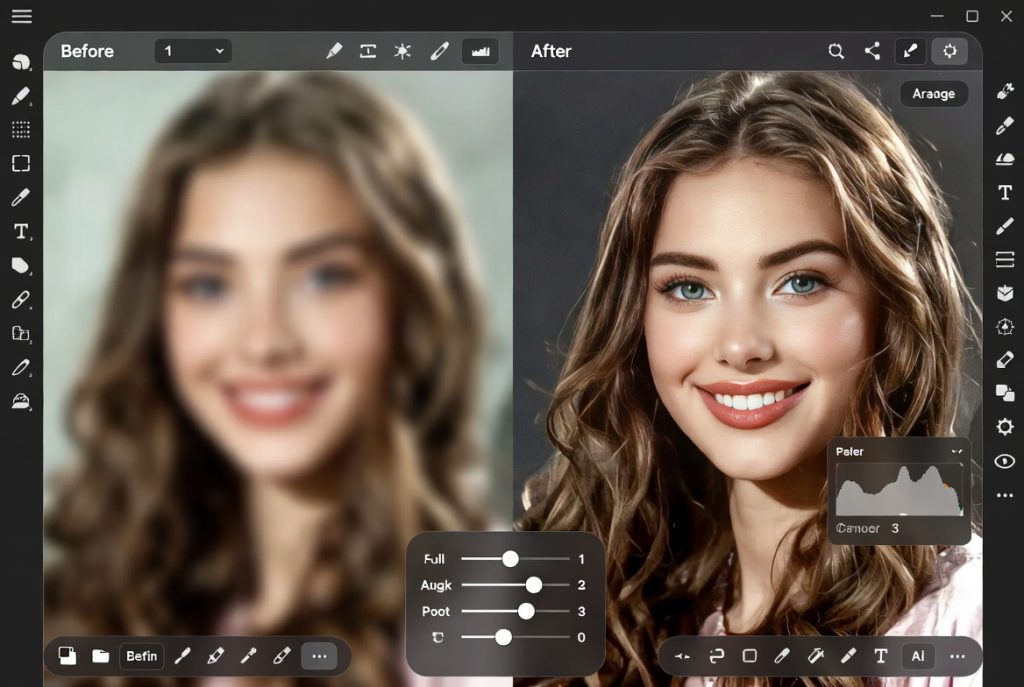Viewport: 1024px width, 687px height.
Task: Select the Text tool in bottom-right toolbar
Action: click(x=880, y=656)
